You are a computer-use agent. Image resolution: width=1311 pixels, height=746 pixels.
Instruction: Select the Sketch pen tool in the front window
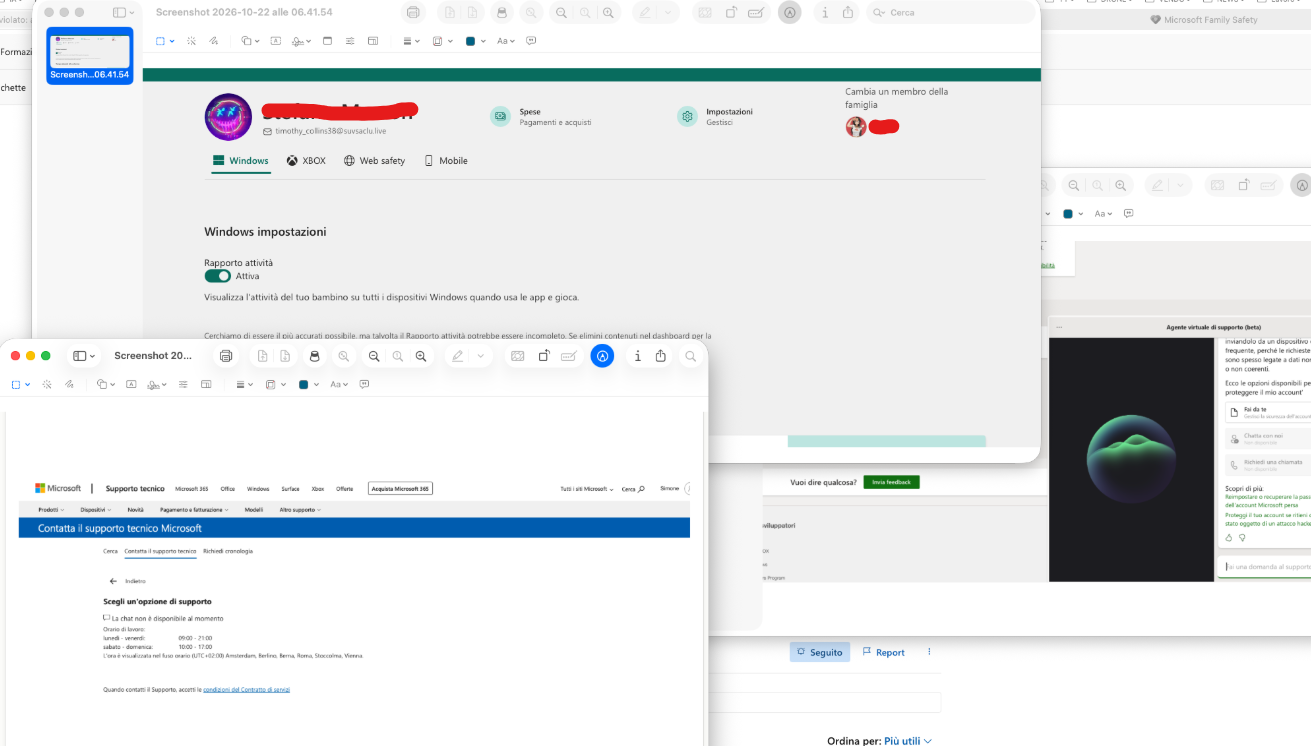pyautogui.click(x=69, y=384)
